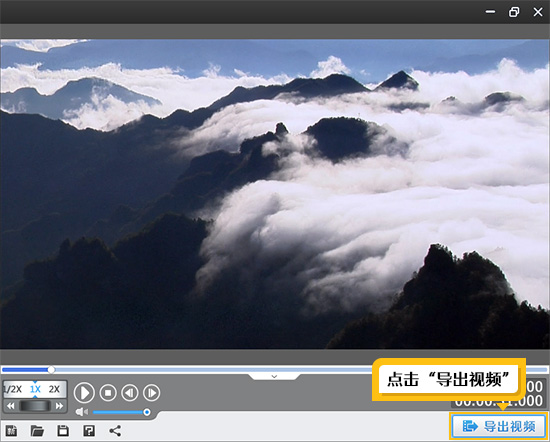This screenshot has height=442, width=550.
Task: Click the 导出视频 export video button
Action: point(499,427)
